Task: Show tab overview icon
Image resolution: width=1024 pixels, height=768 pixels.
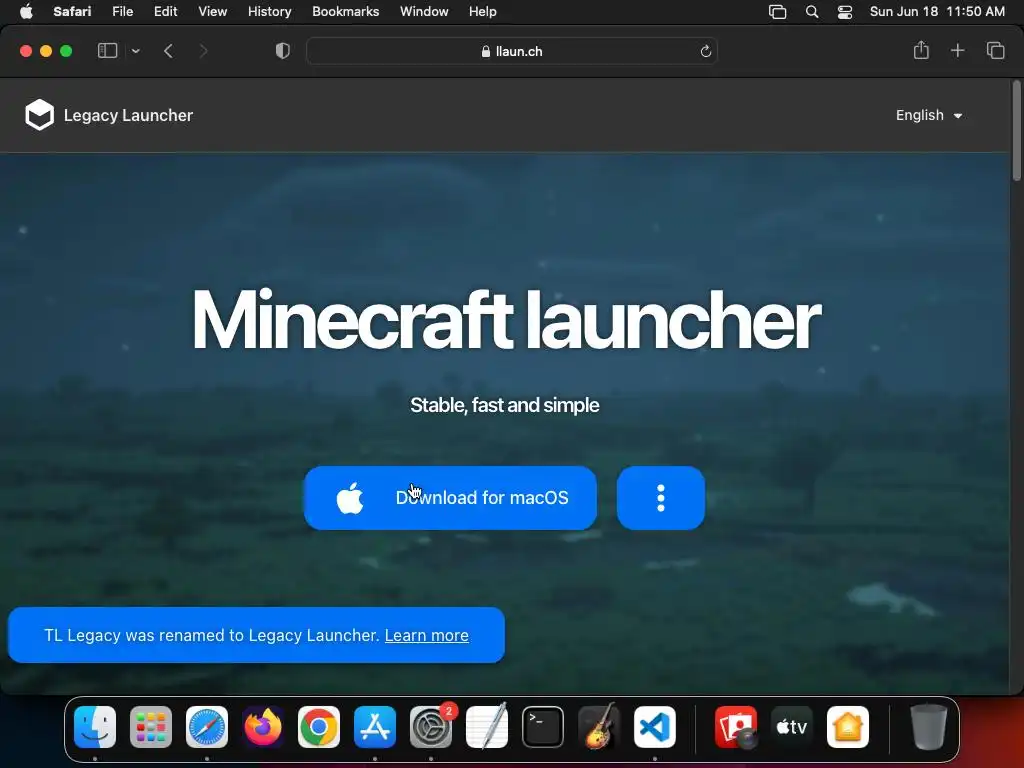Action: [x=995, y=50]
